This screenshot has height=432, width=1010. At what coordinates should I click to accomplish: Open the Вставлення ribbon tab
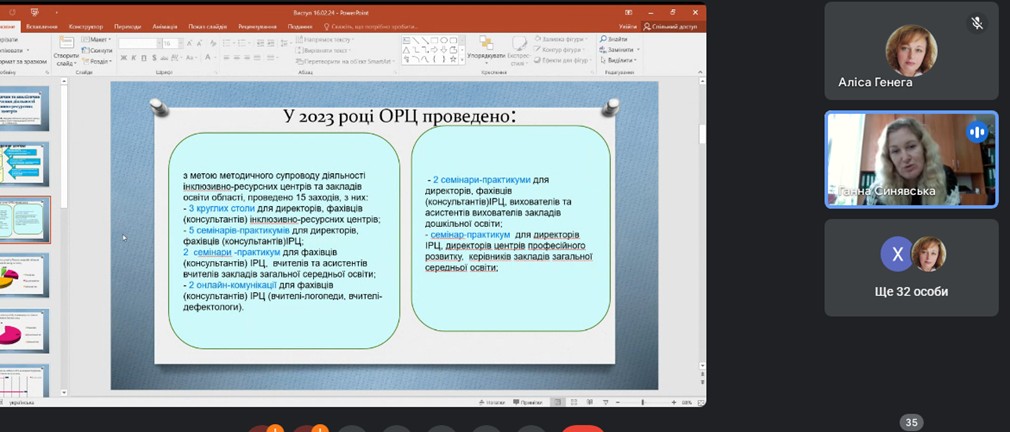click(x=42, y=26)
